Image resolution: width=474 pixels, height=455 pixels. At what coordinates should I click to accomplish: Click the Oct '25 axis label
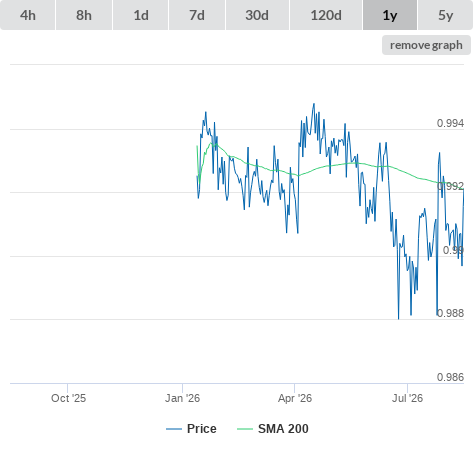[x=68, y=398]
